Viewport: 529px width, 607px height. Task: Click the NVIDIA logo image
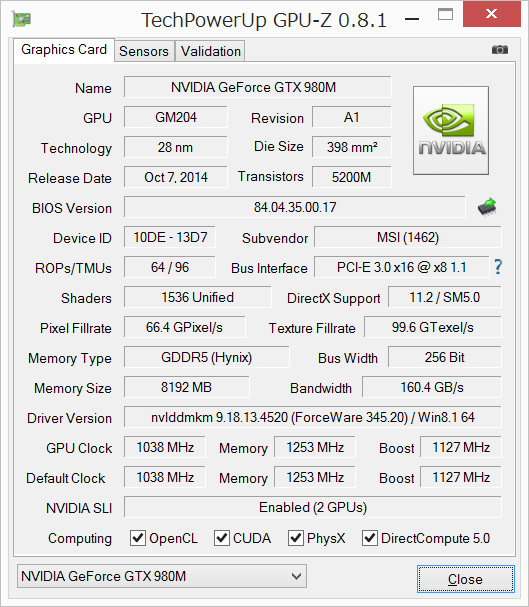451,130
